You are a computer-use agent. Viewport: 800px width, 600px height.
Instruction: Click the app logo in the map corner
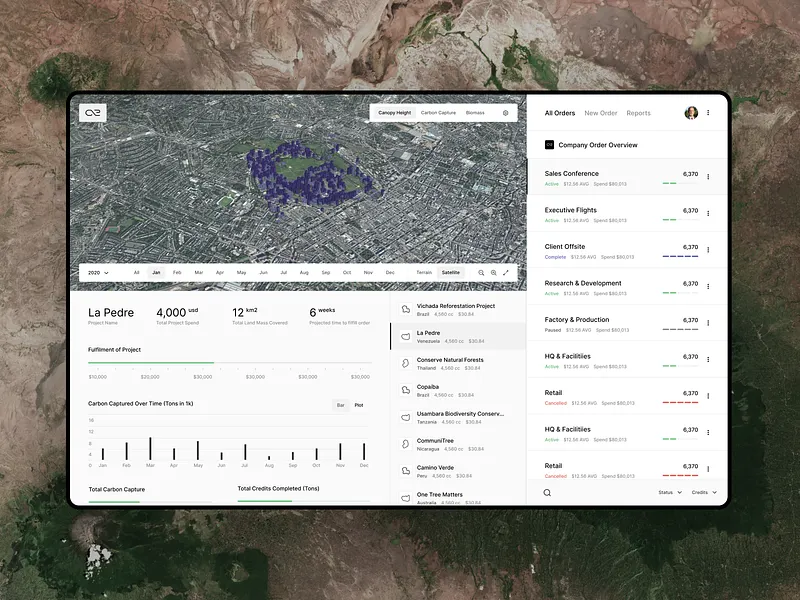[x=93, y=113]
